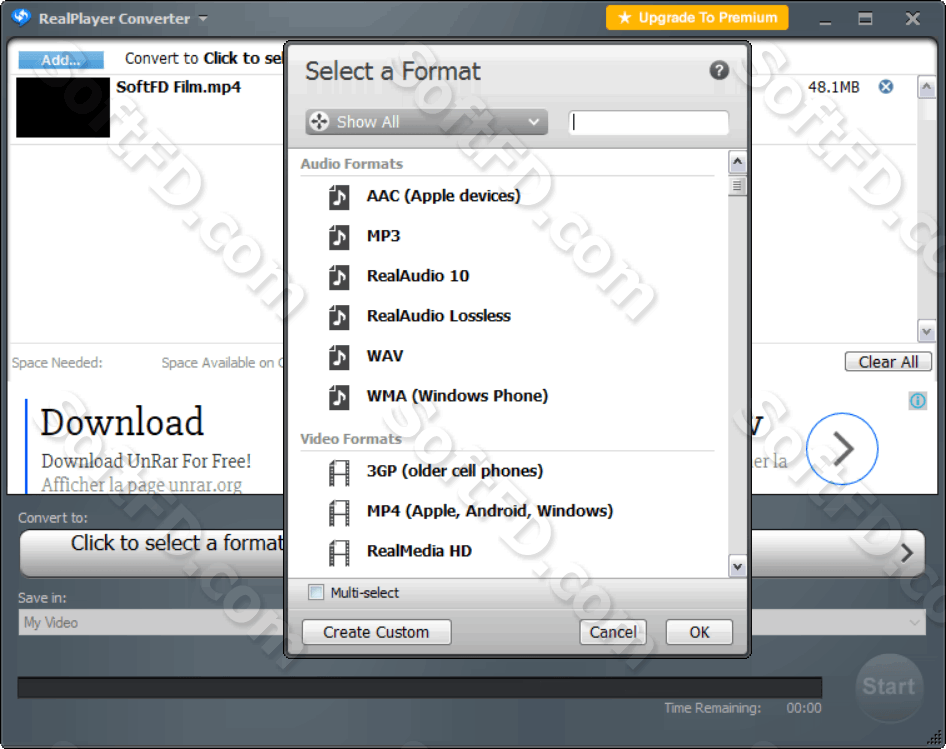Open the RealPlayer Converter title menu arrow
The height and width of the screenshot is (749, 946).
pos(203,18)
